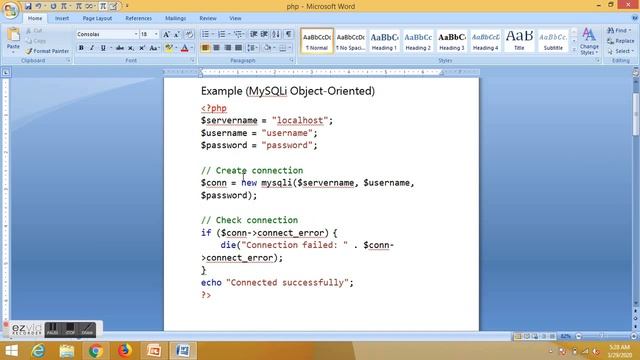Image resolution: width=640 pixels, height=360 pixels.
Task: Open the Change Styles menu
Action: tap(589, 42)
